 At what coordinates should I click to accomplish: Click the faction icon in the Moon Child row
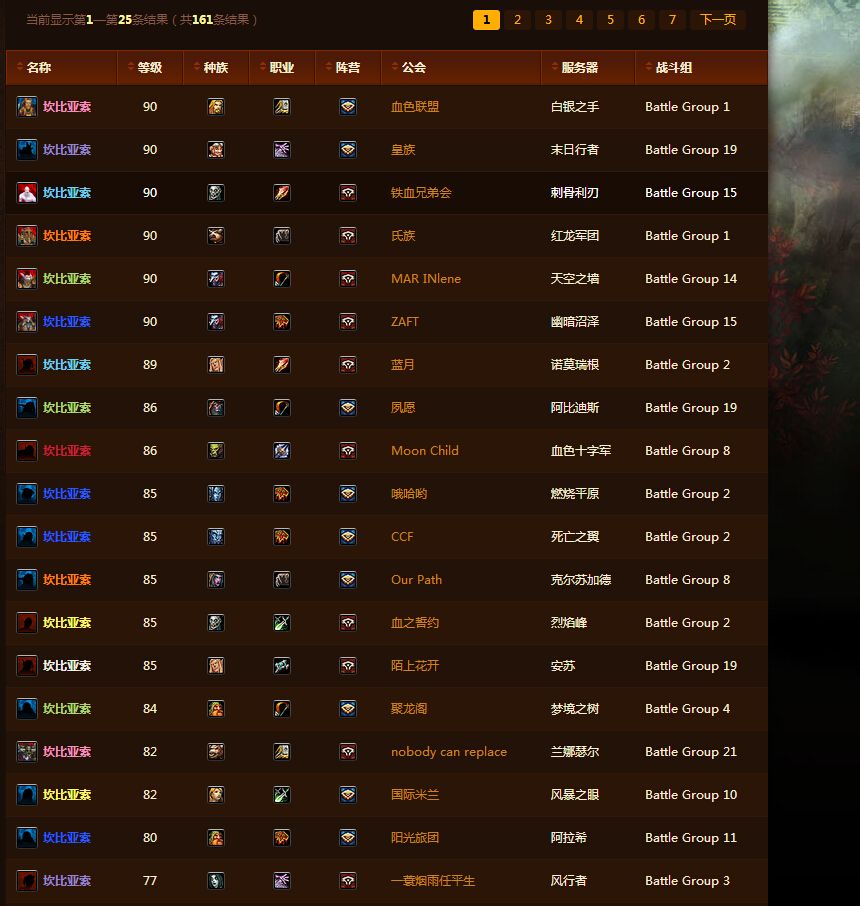[x=347, y=451]
